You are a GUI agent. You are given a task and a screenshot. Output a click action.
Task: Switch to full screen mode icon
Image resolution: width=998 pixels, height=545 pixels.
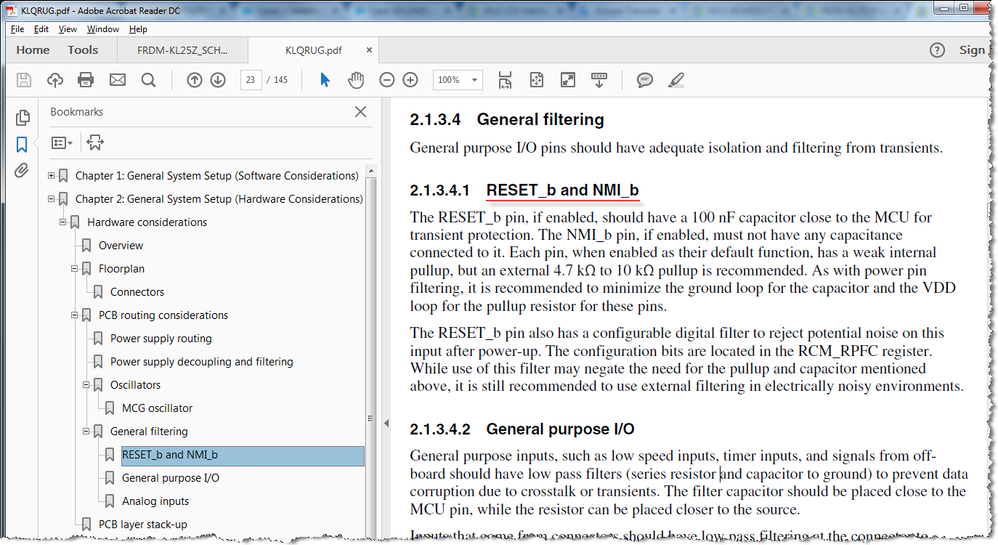pos(568,80)
